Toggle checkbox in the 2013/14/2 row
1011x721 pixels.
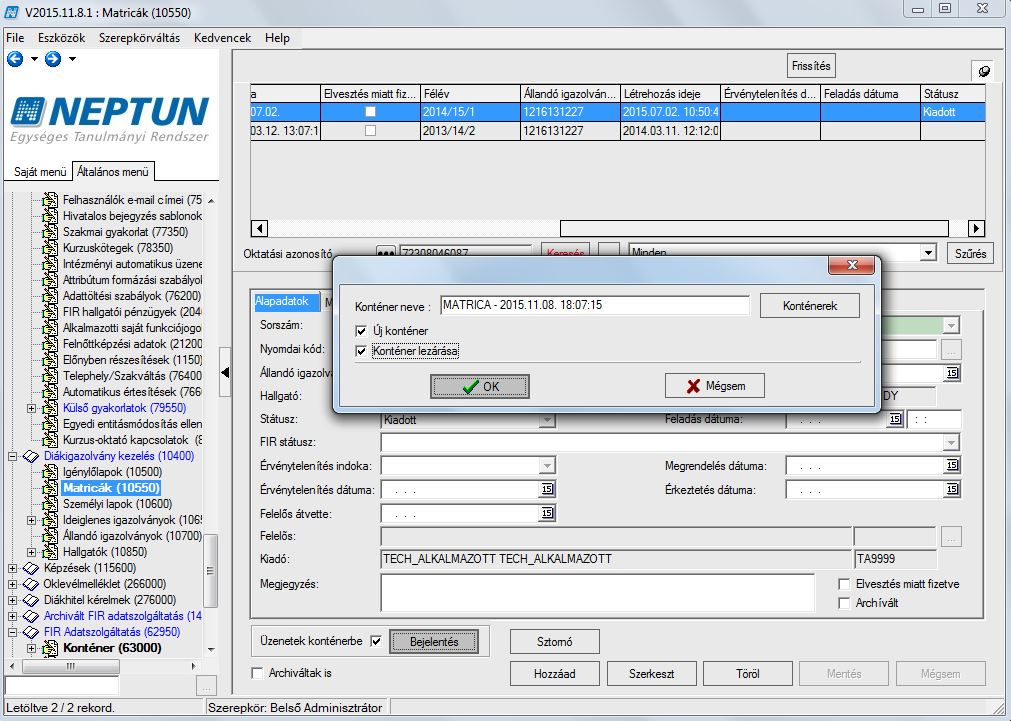[x=370, y=131]
